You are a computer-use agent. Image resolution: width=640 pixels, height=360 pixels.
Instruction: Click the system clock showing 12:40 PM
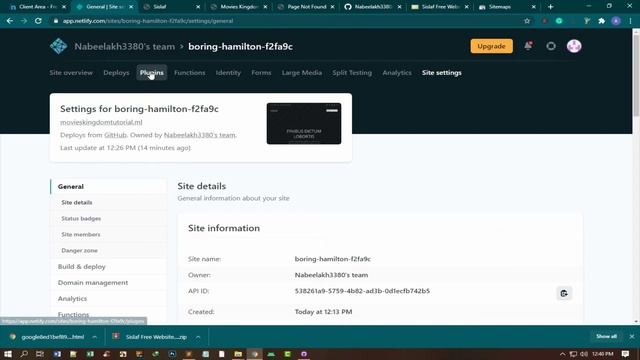pyautogui.click(x=602, y=354)
